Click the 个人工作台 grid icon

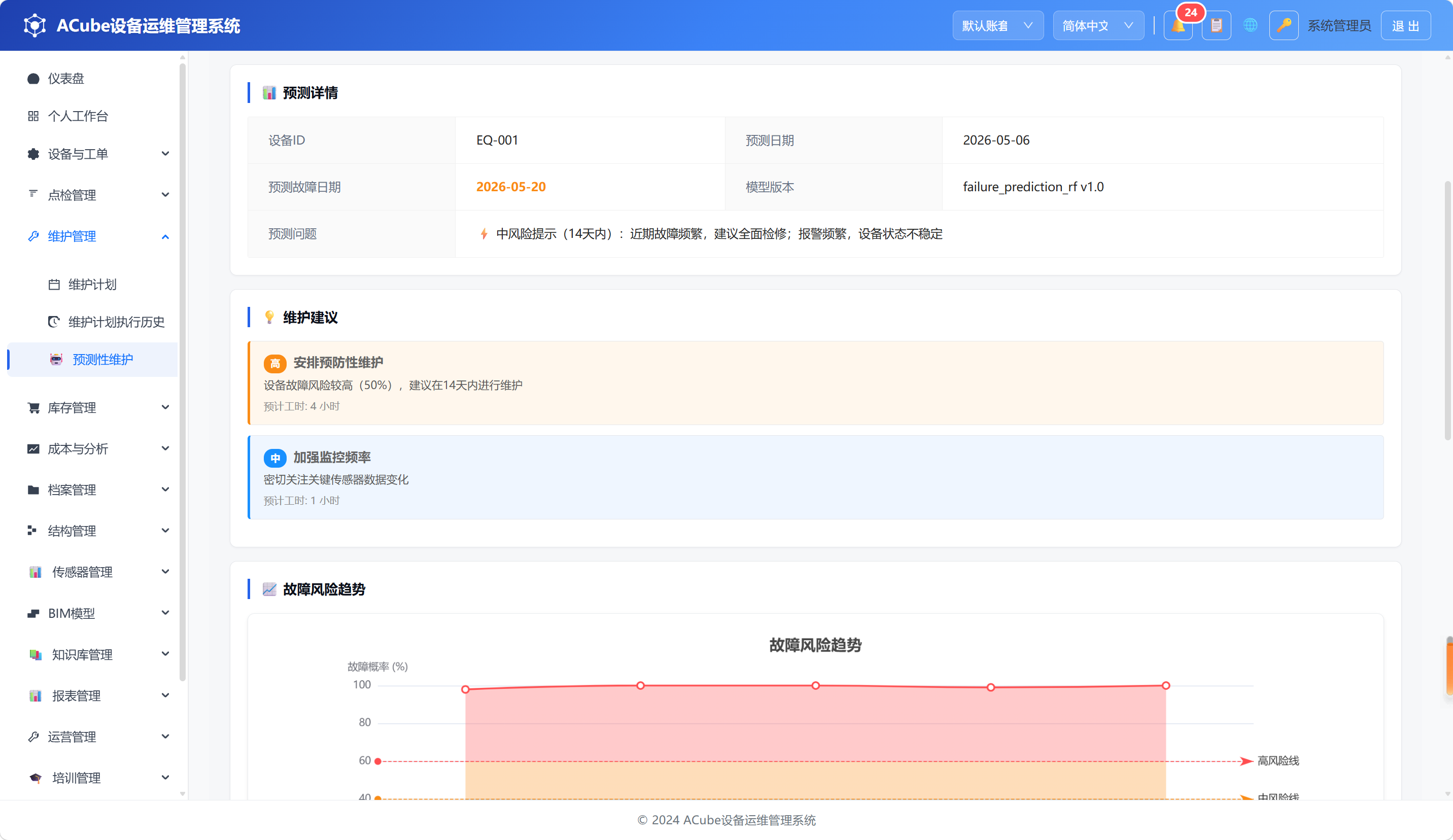pyautogui.click(x=33, y=116)
